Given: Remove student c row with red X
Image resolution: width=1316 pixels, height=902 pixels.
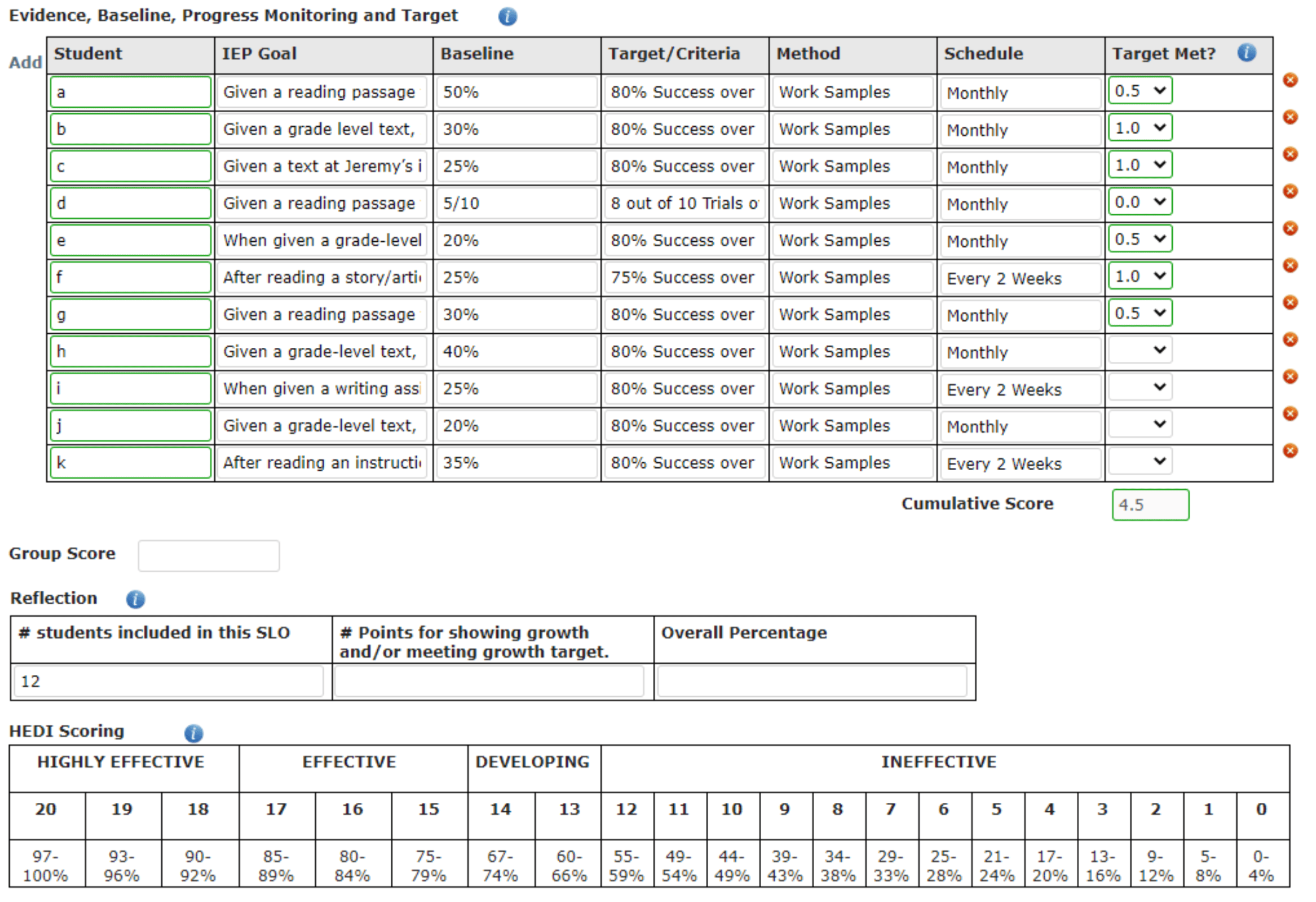Looking at the screenshot, I should click(x=1290, y=154).
